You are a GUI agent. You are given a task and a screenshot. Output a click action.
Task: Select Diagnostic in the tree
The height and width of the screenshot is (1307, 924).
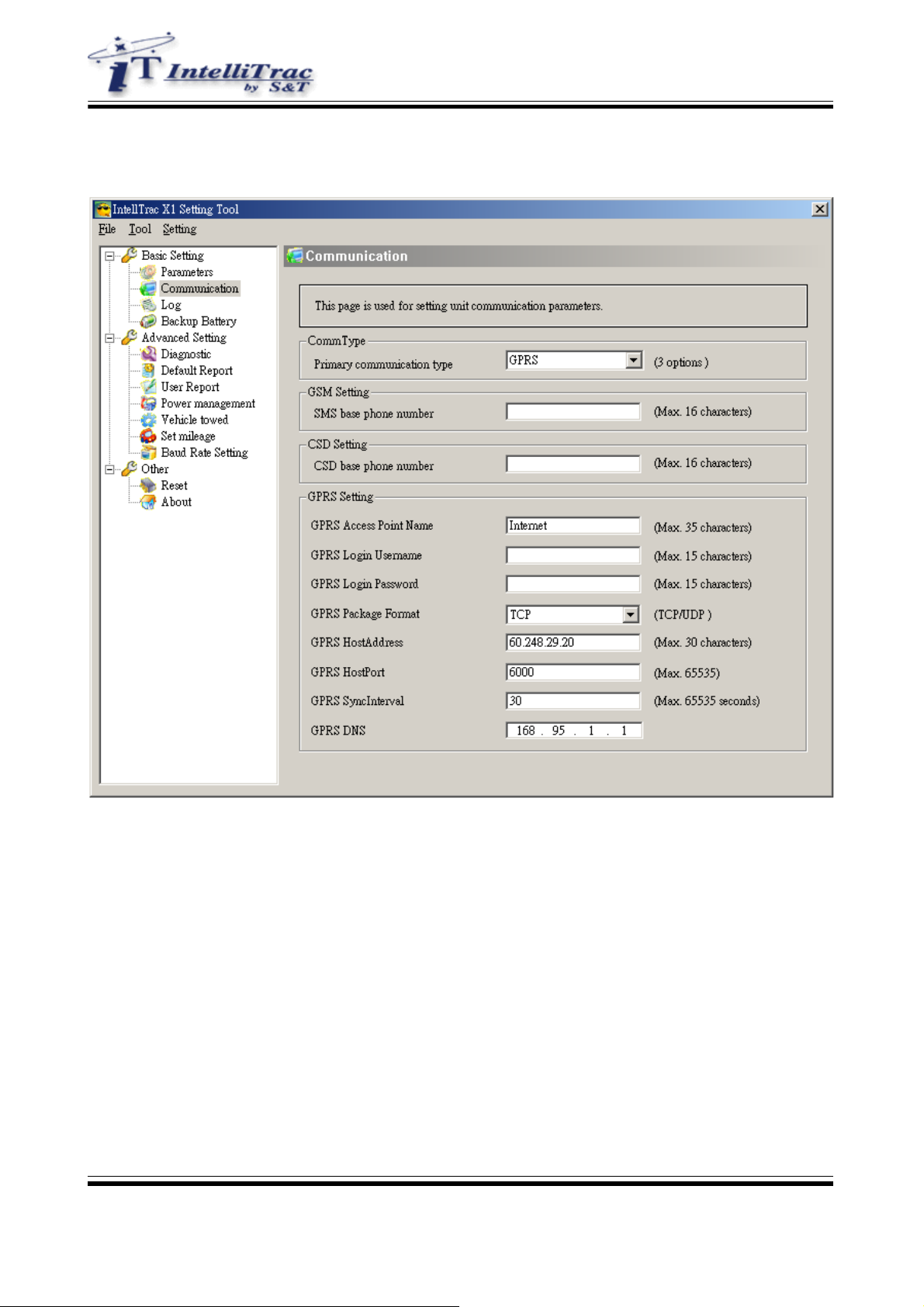click(185, 354)
